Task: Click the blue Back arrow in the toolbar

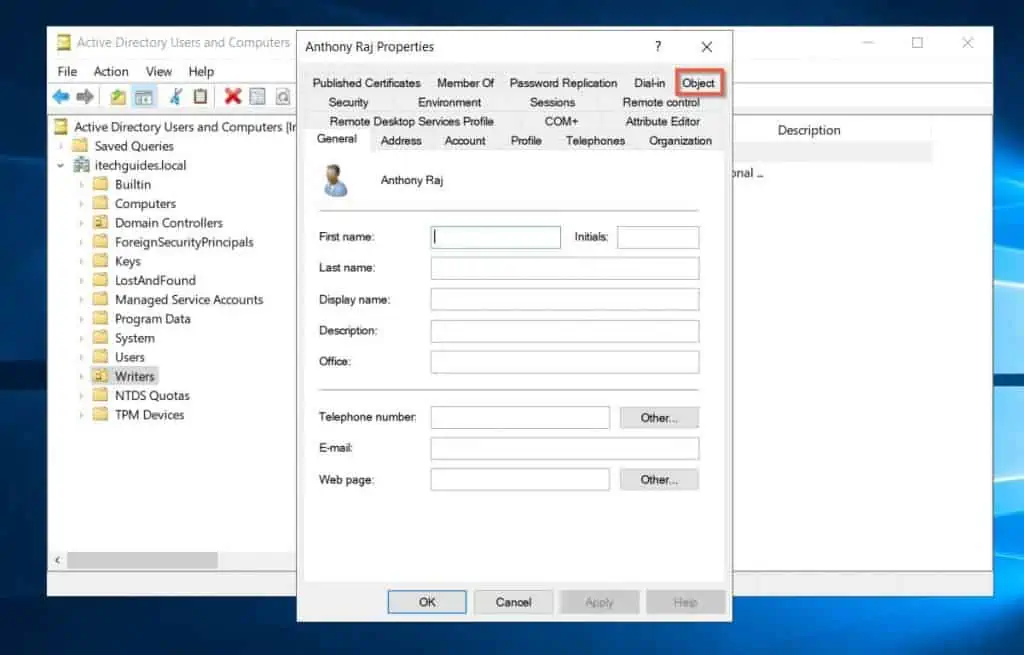Action: coord(61,97)
